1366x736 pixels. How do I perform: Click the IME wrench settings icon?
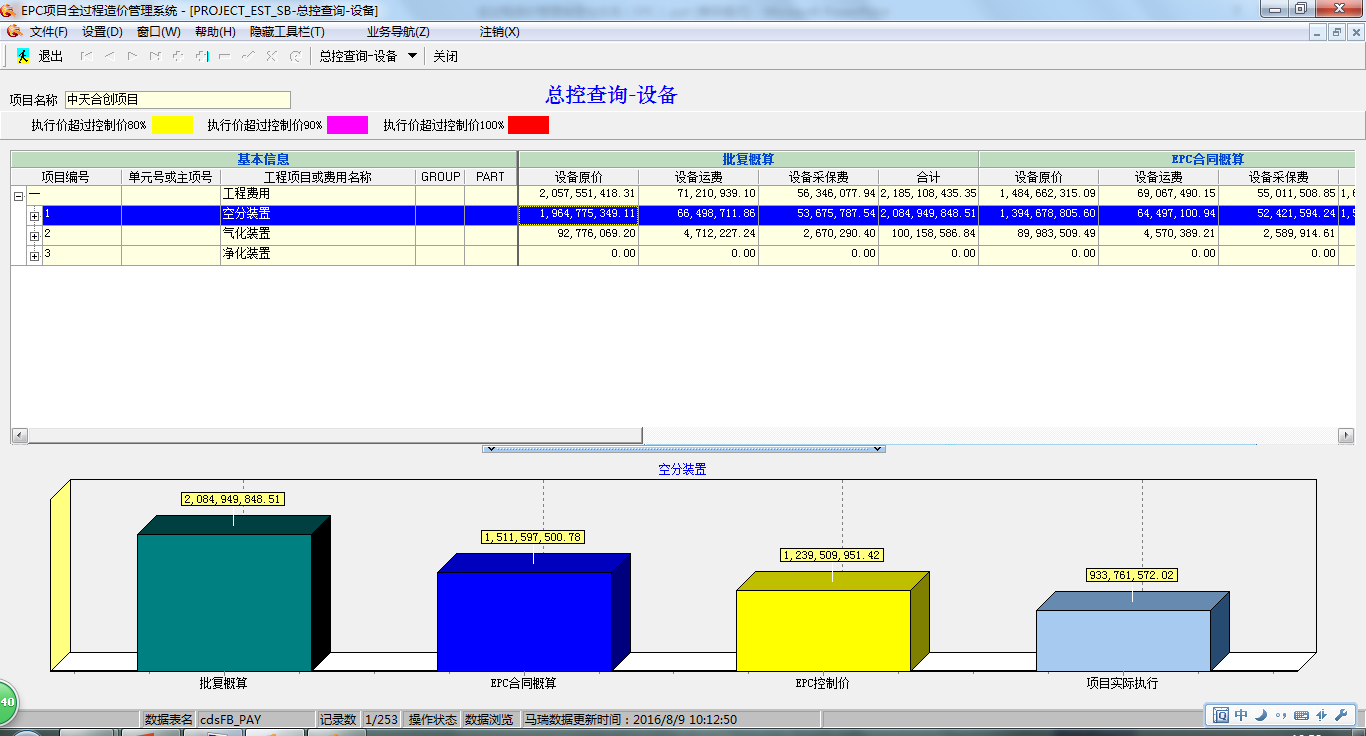tap(1342, 715)
